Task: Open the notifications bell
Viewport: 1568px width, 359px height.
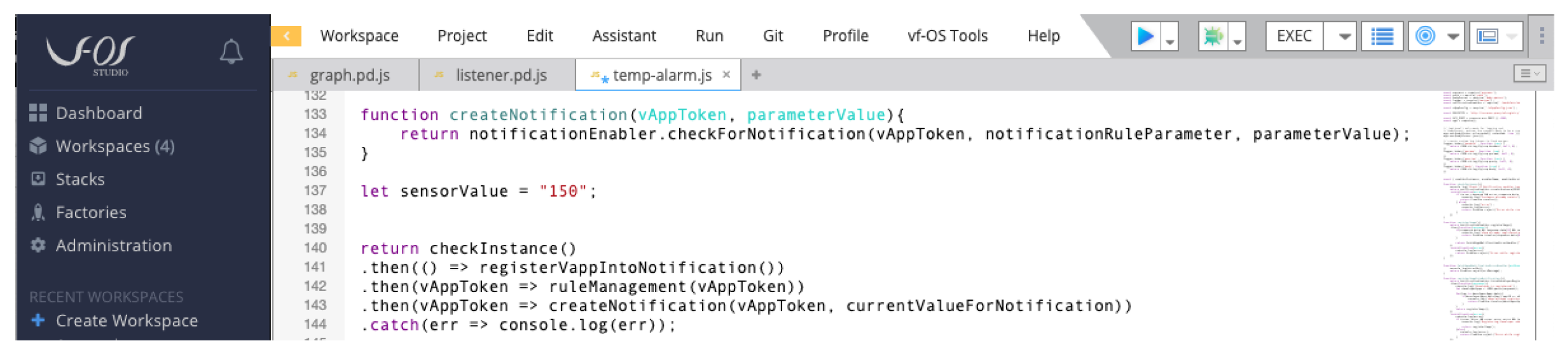Action: click(231, 52)
